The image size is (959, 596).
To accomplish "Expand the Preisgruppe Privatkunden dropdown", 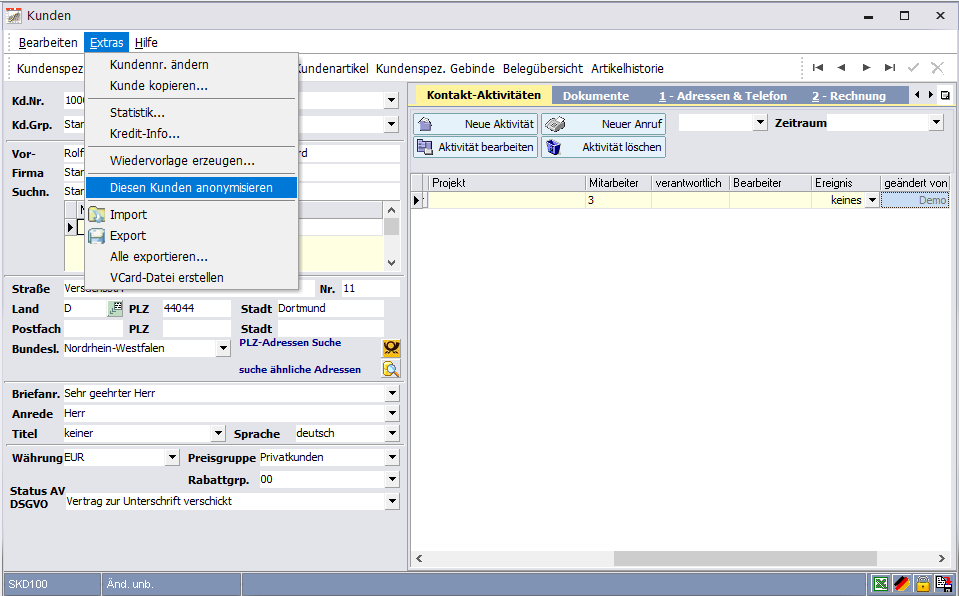I will [392, 457].
